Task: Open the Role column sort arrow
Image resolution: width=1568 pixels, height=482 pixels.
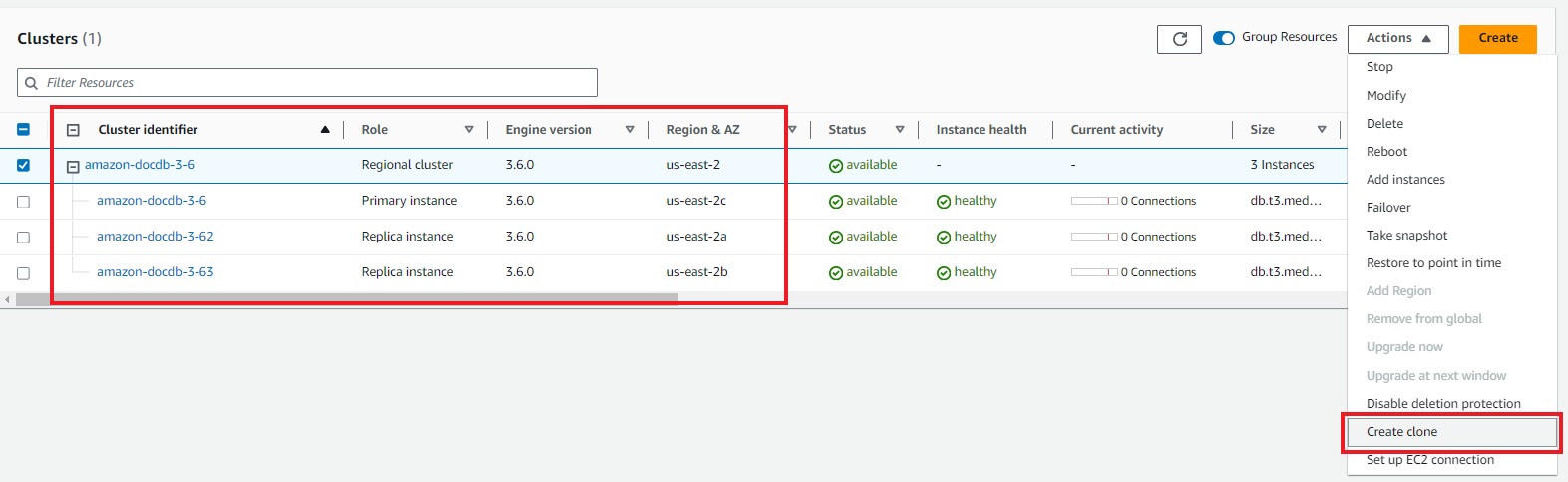Action: tap(469, 130)
